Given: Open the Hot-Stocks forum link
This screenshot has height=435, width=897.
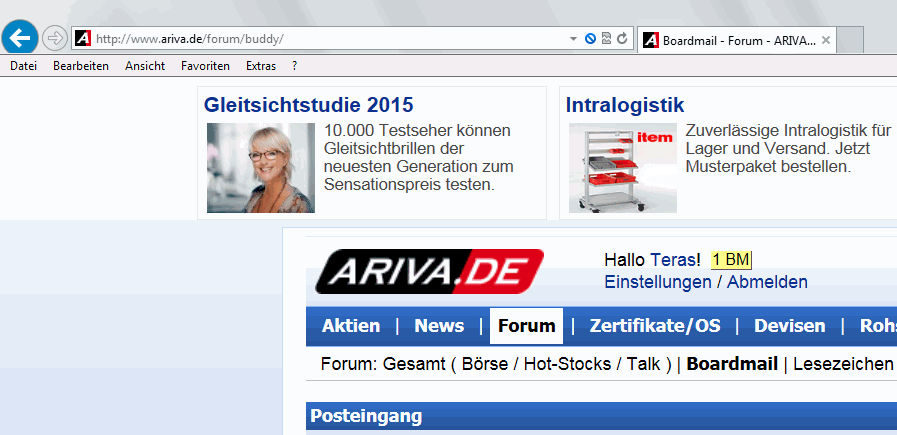Looking at the screenshot, I should point(567,364).
